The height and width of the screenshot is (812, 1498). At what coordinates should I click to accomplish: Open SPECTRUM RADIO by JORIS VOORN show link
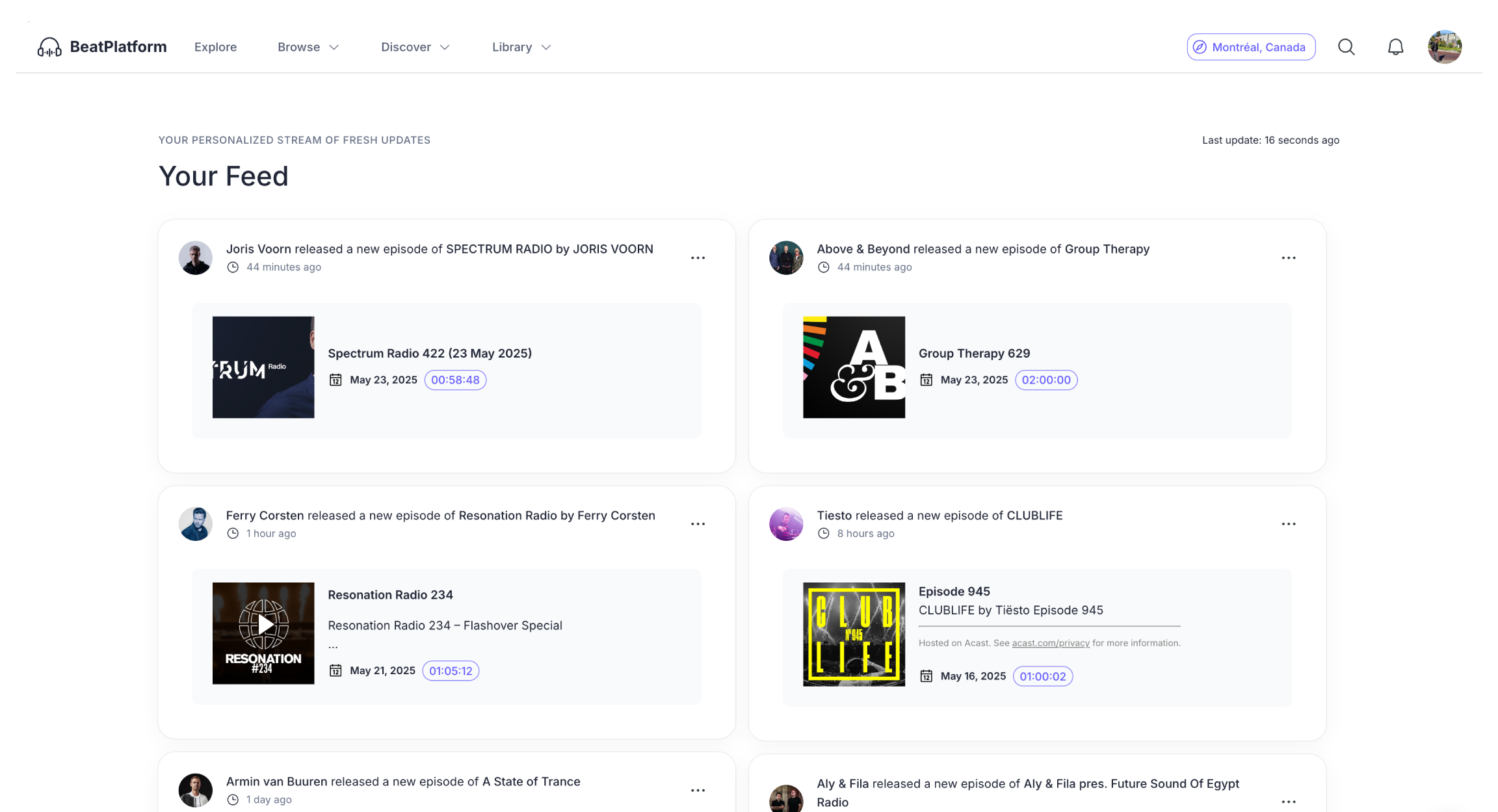tap(549, 249)
